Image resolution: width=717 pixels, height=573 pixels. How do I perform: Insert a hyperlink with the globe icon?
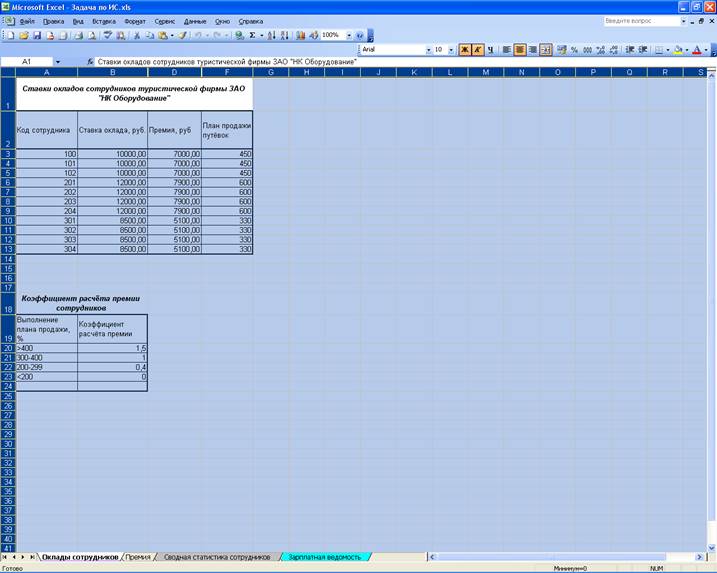pos(239,35)
